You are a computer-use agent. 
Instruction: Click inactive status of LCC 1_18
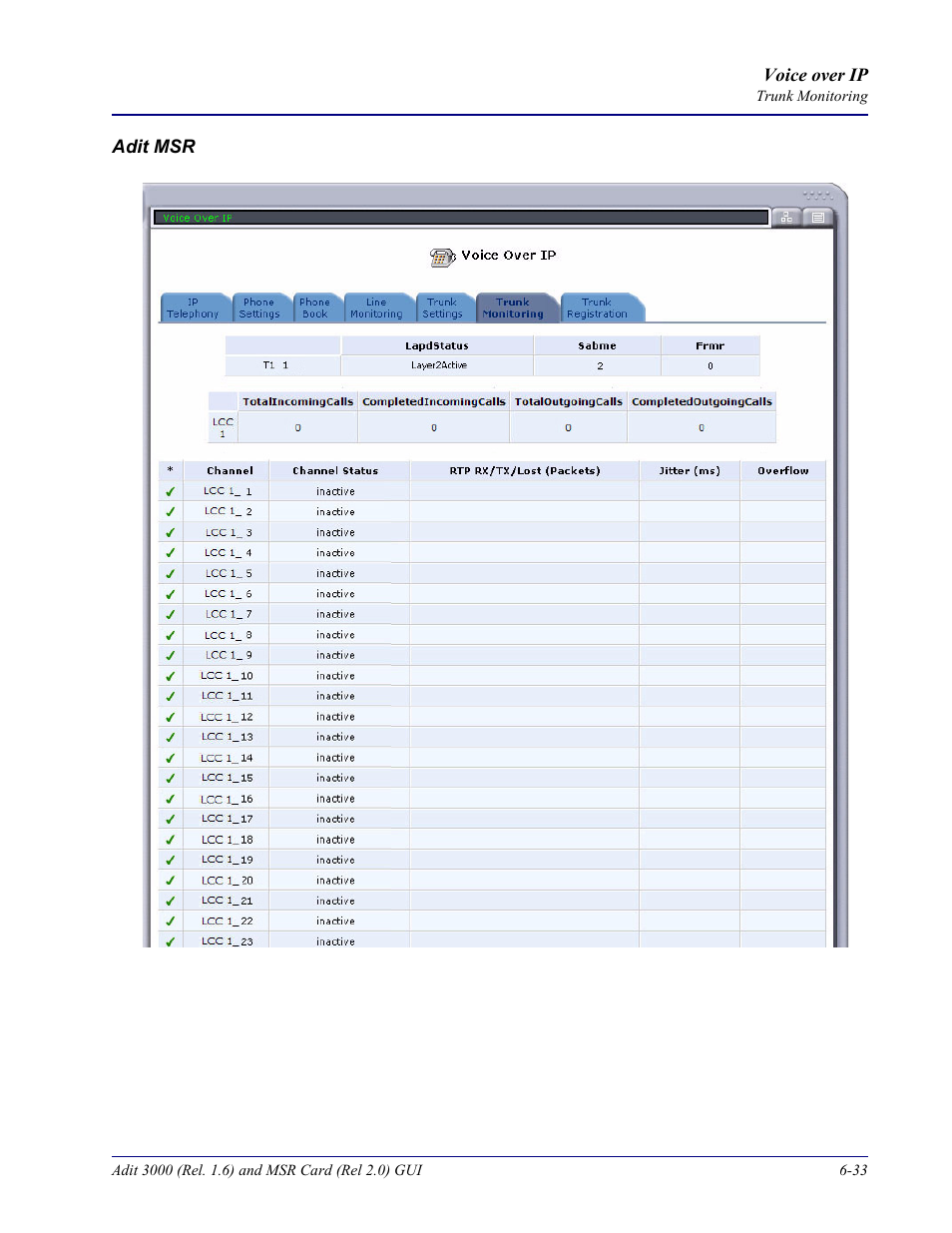pyautogui.click(x=335, y=840)
